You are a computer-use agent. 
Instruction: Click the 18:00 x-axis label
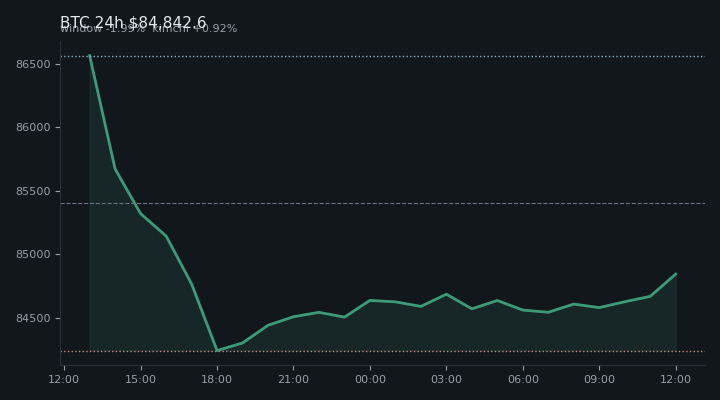point(217,379)
